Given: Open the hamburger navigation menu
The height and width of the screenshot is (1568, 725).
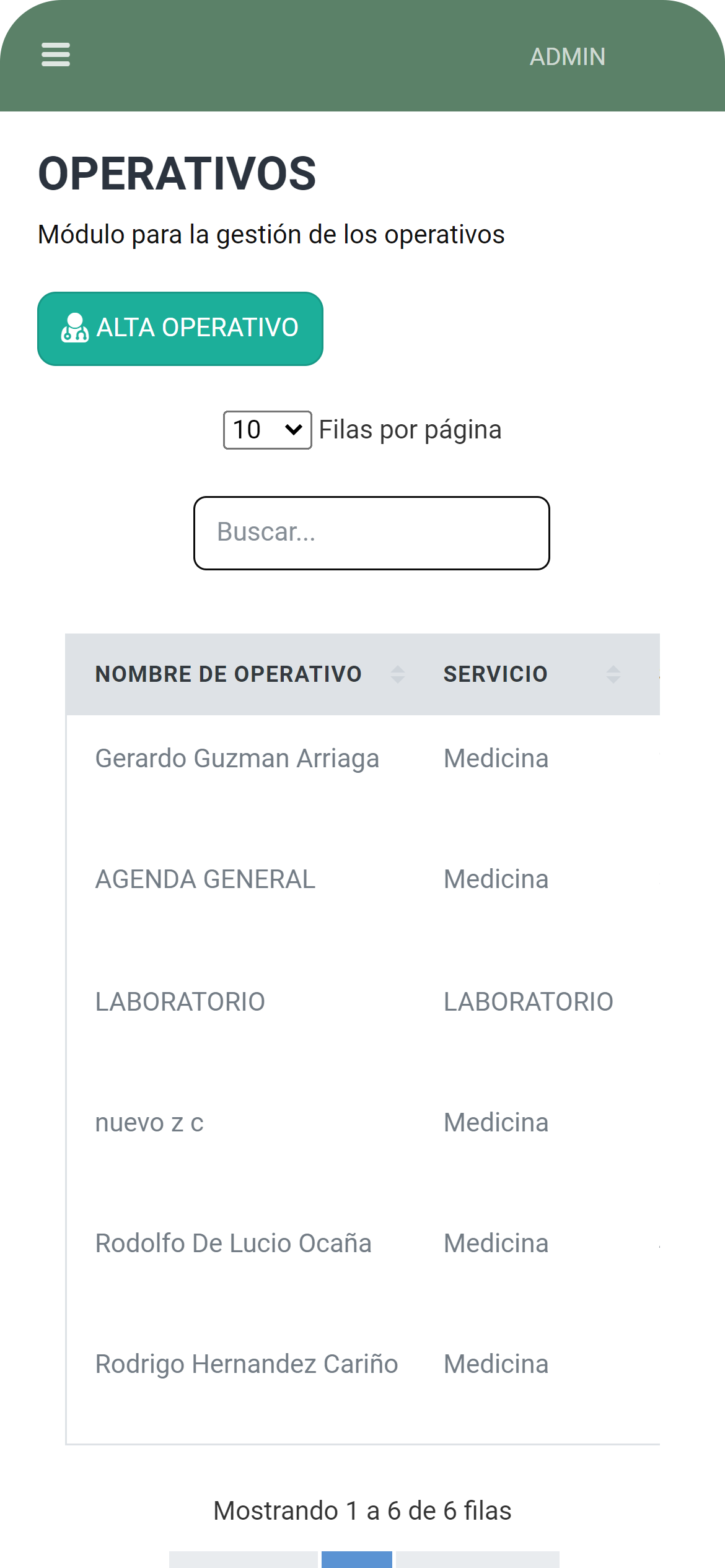Looking at the screenshot, I should coord(56,54).
